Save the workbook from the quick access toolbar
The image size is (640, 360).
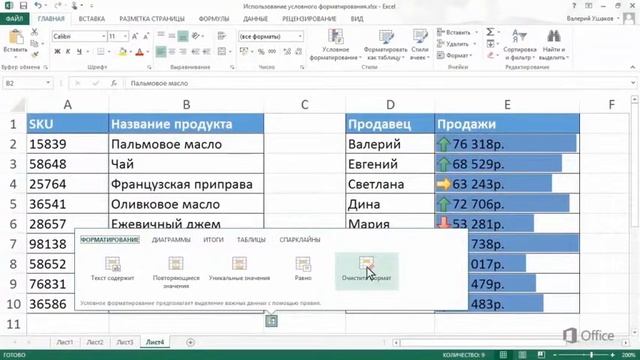tap(23, 6)
